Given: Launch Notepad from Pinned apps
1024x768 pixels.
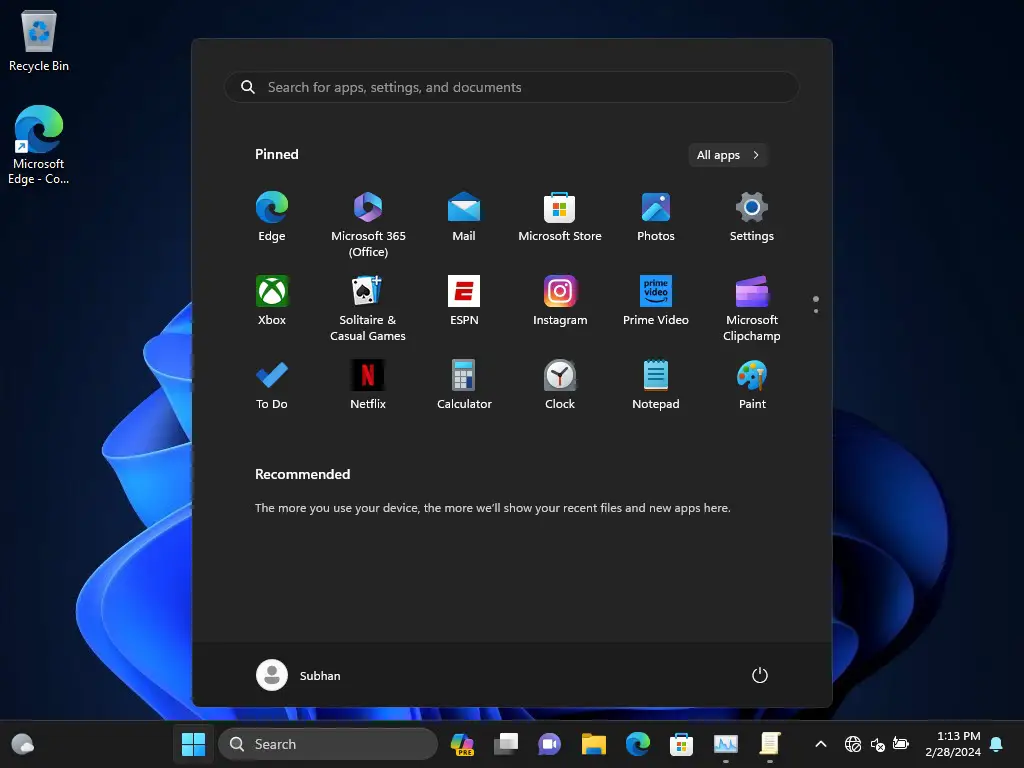Looking at the screenshot, I should click(656, 385).
